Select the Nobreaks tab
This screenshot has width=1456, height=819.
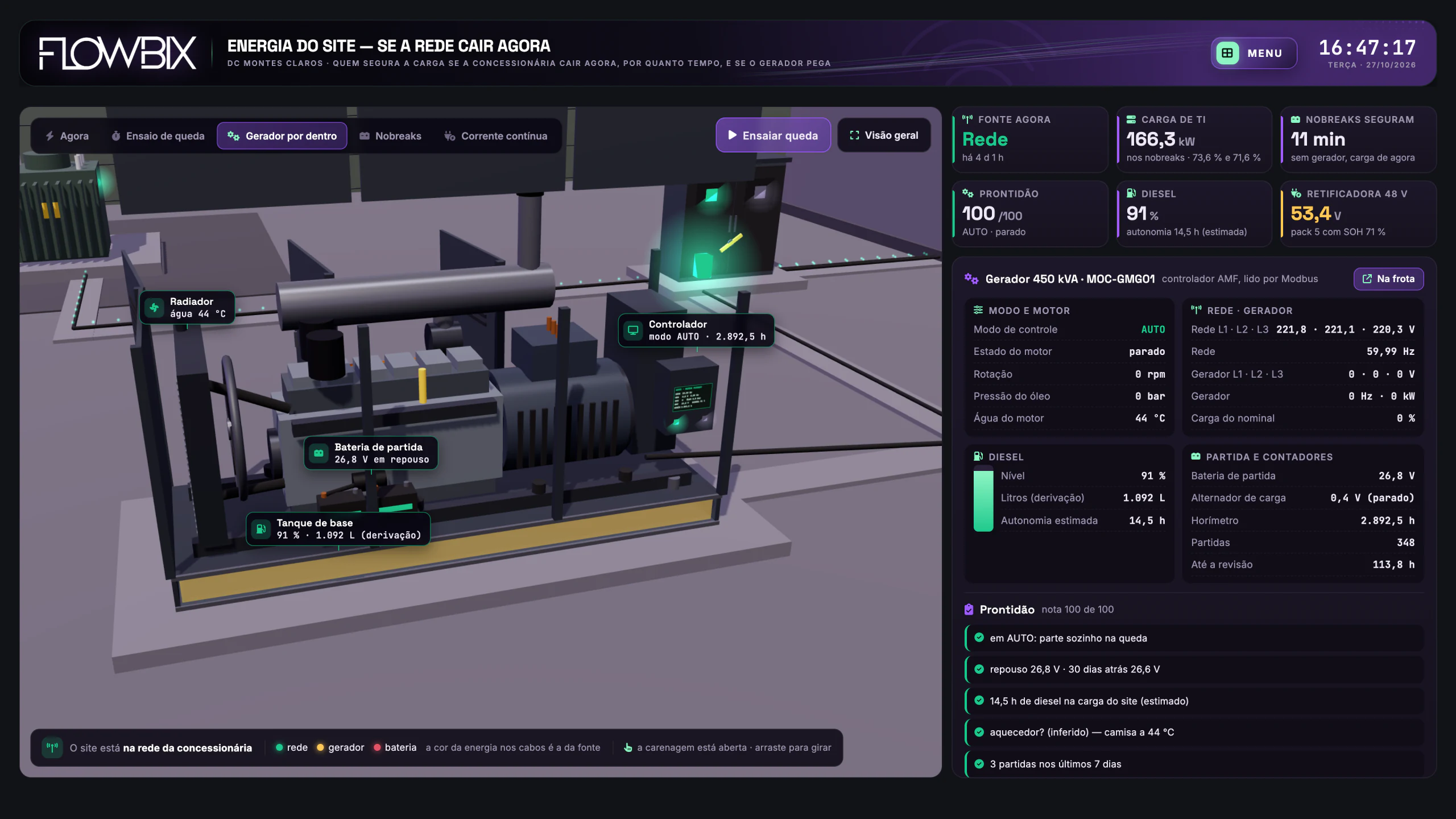point(390,136)
